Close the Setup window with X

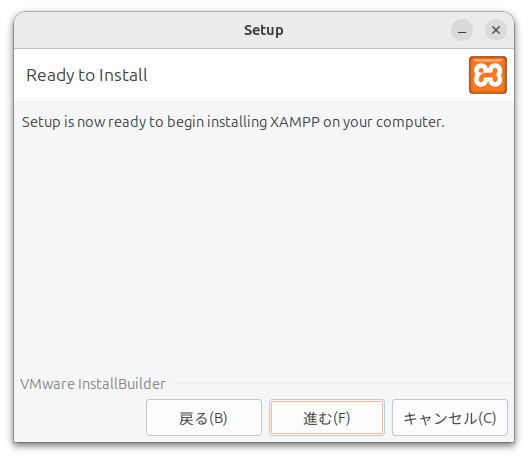coord(496,30)
